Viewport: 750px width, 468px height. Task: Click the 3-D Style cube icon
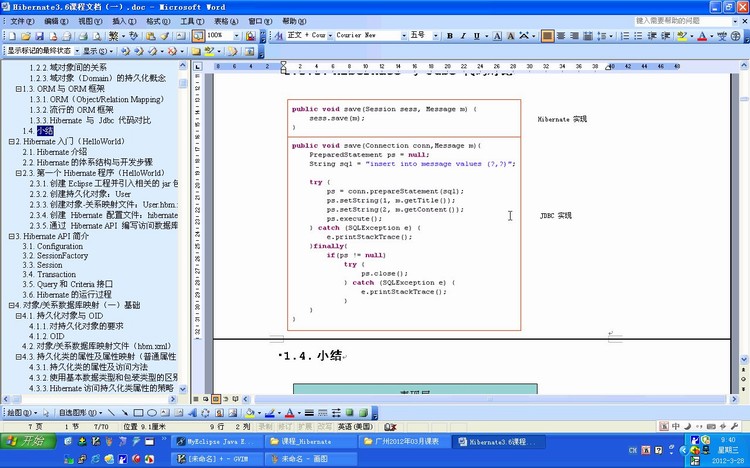click(363, 412)
